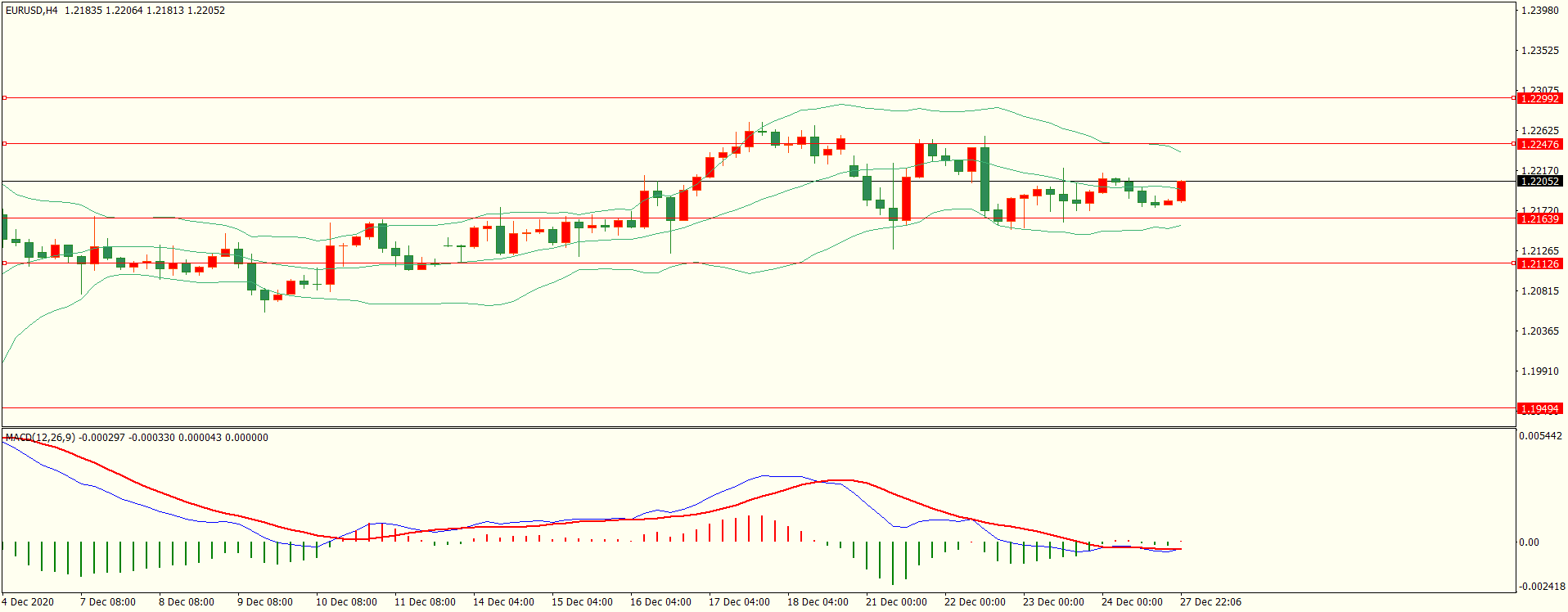This screenshot has height=612, width=1568.
Task: Click the red 1.19494 price level tag
Action: coord(1539,408)
